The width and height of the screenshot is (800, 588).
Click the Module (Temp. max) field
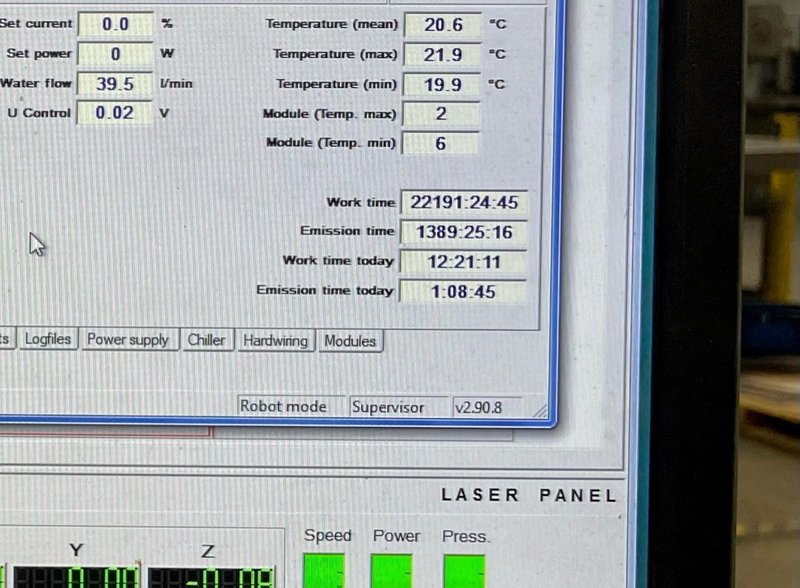point(441,114)
